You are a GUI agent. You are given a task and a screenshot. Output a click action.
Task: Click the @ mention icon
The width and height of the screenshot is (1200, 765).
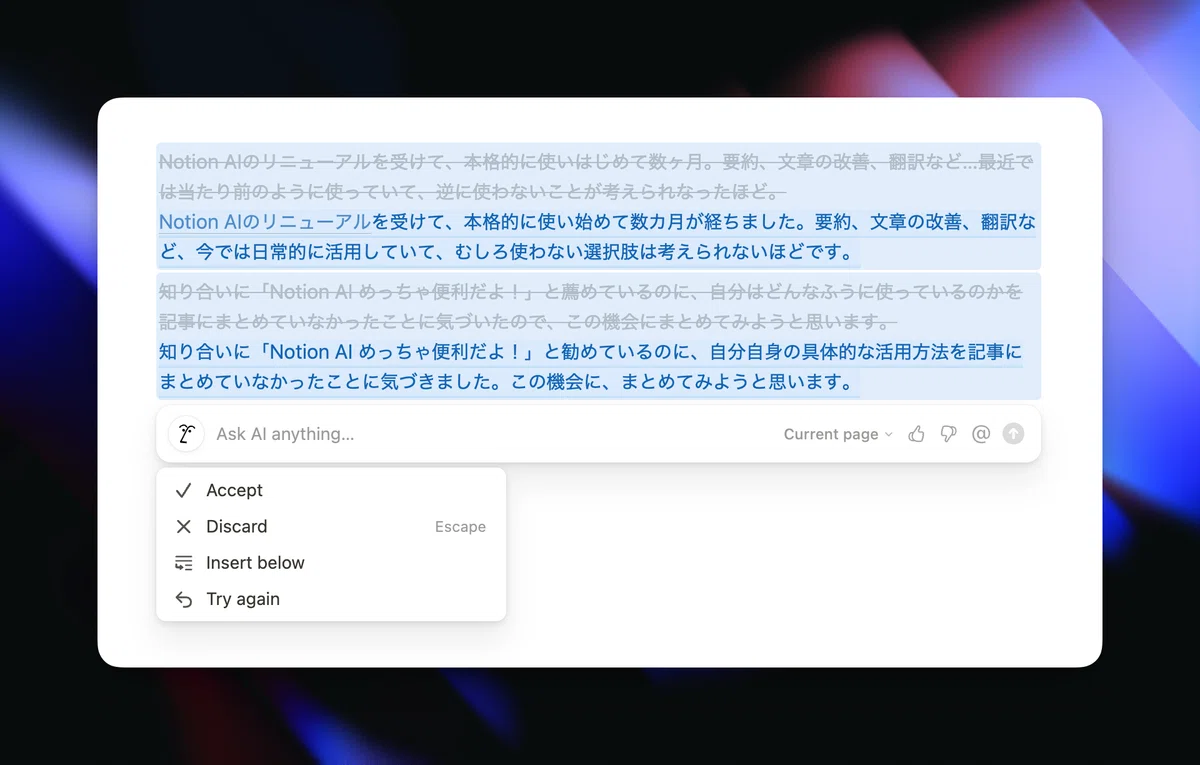pos(981,434)
